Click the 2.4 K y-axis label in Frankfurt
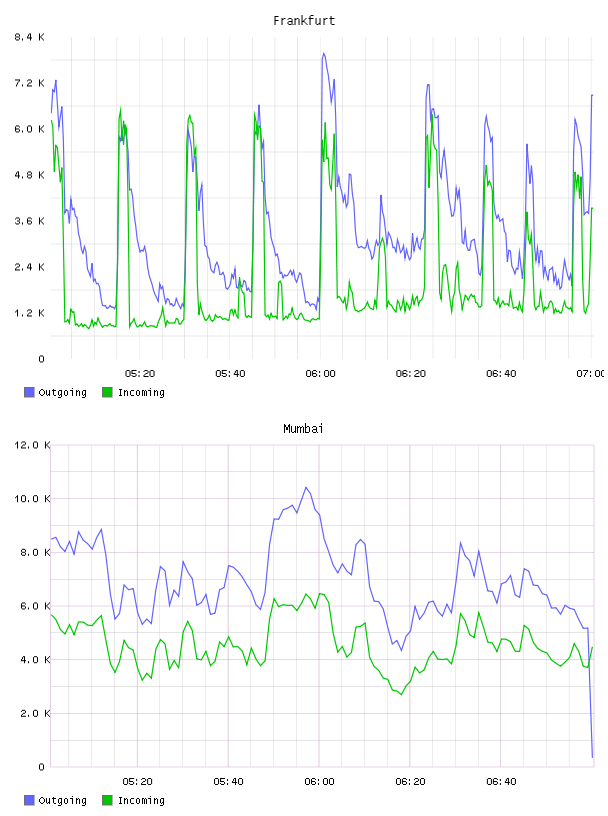 pos(30,267)
